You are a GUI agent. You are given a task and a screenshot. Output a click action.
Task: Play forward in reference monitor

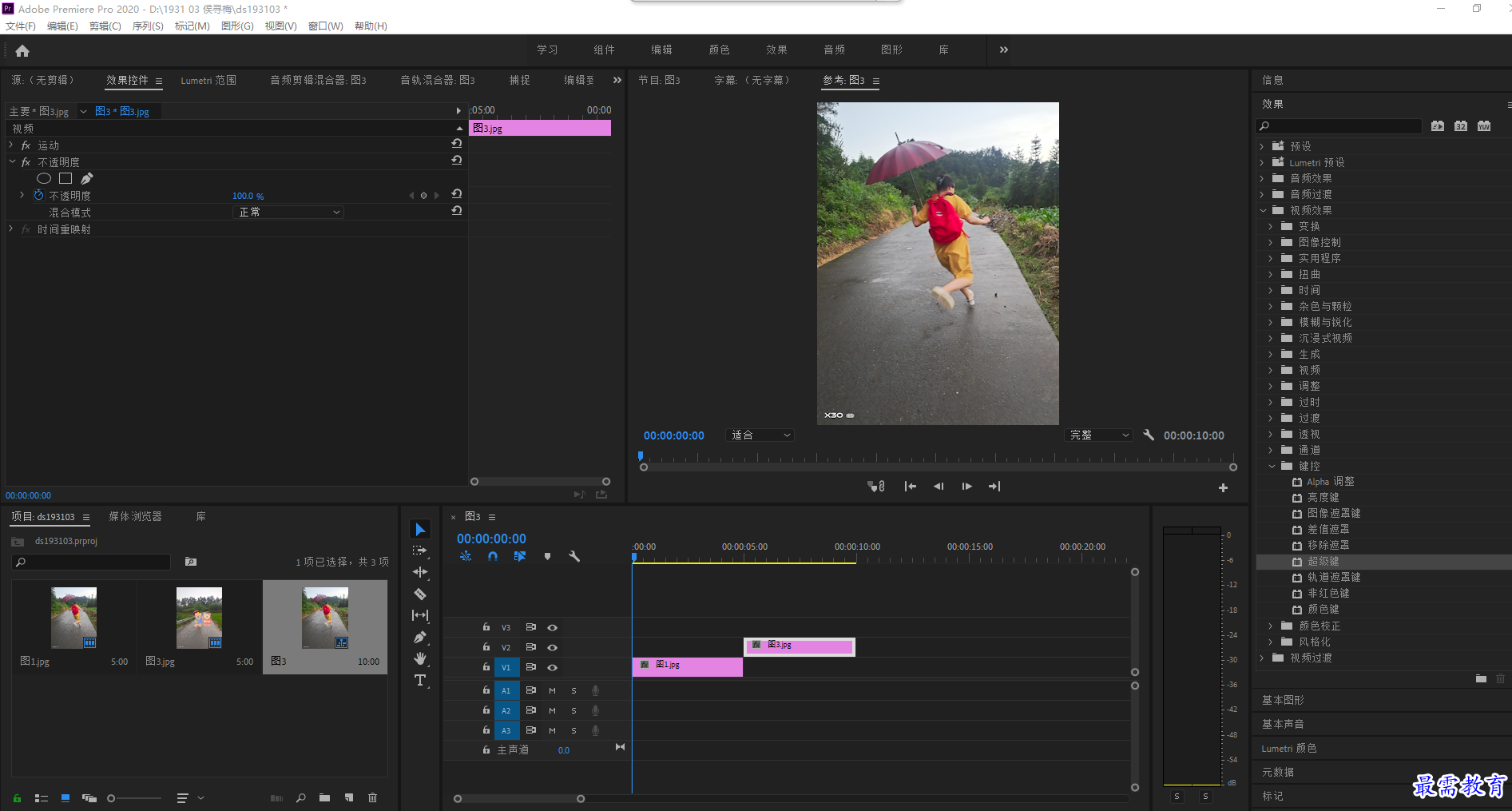click(966, 486)
